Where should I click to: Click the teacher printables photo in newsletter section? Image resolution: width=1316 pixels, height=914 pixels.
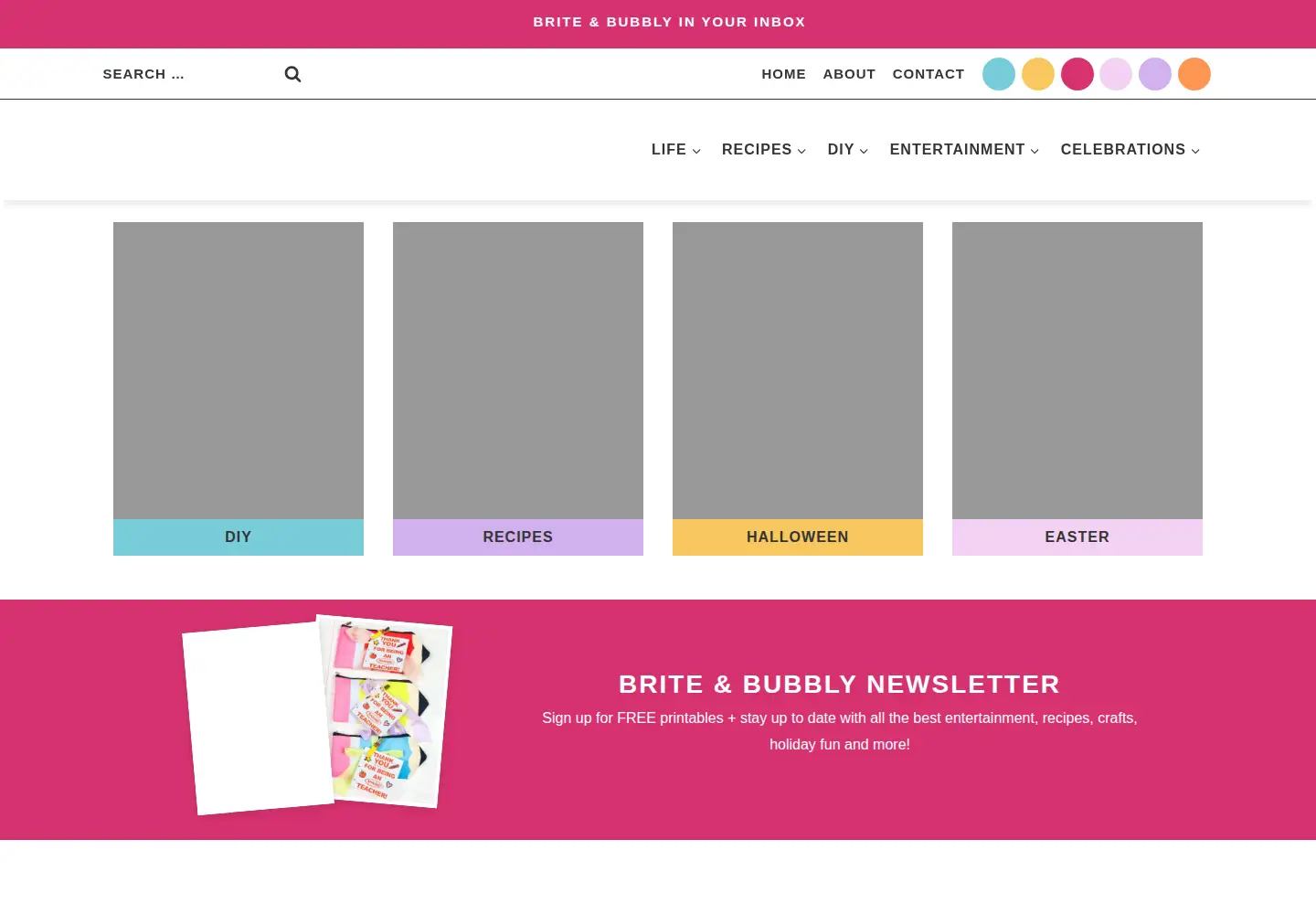click(386, 711)
